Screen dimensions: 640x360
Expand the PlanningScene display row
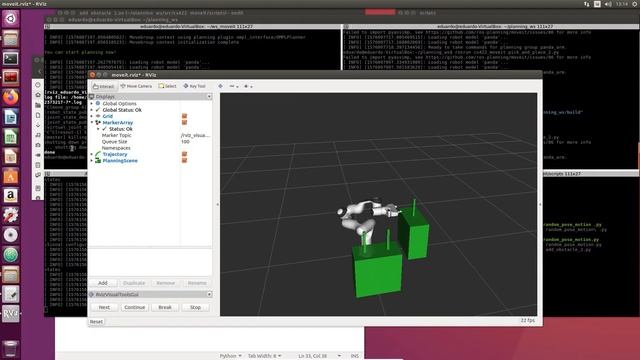tap(91, 161)
